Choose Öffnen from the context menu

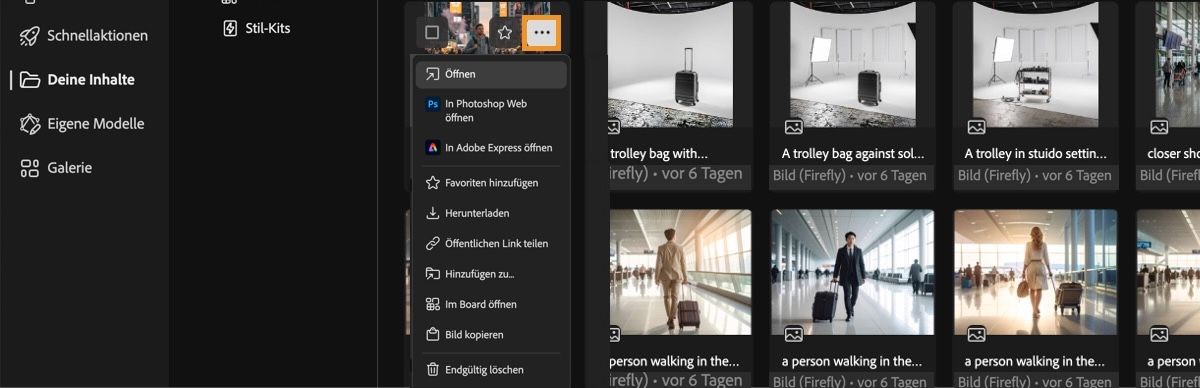click(x=491, y=74)
